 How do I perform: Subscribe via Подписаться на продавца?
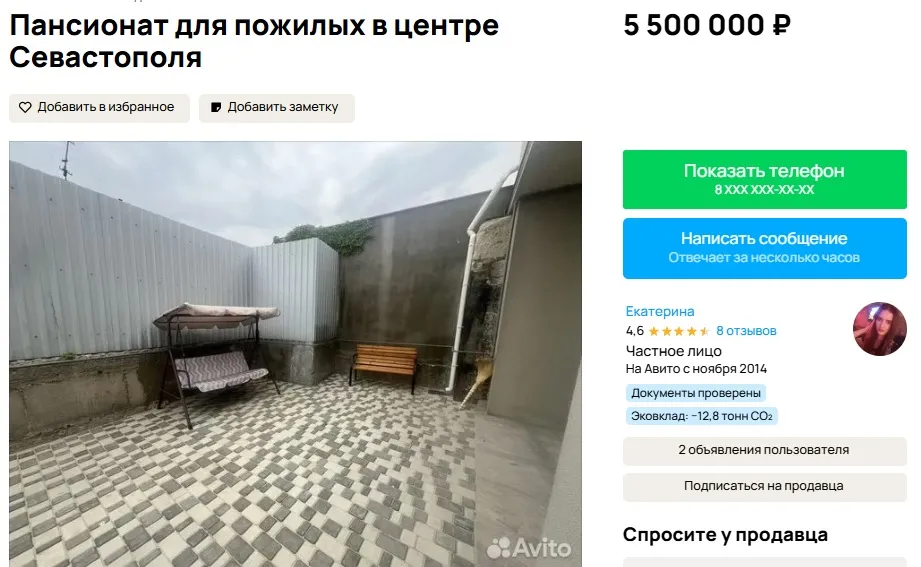point(765,487)
